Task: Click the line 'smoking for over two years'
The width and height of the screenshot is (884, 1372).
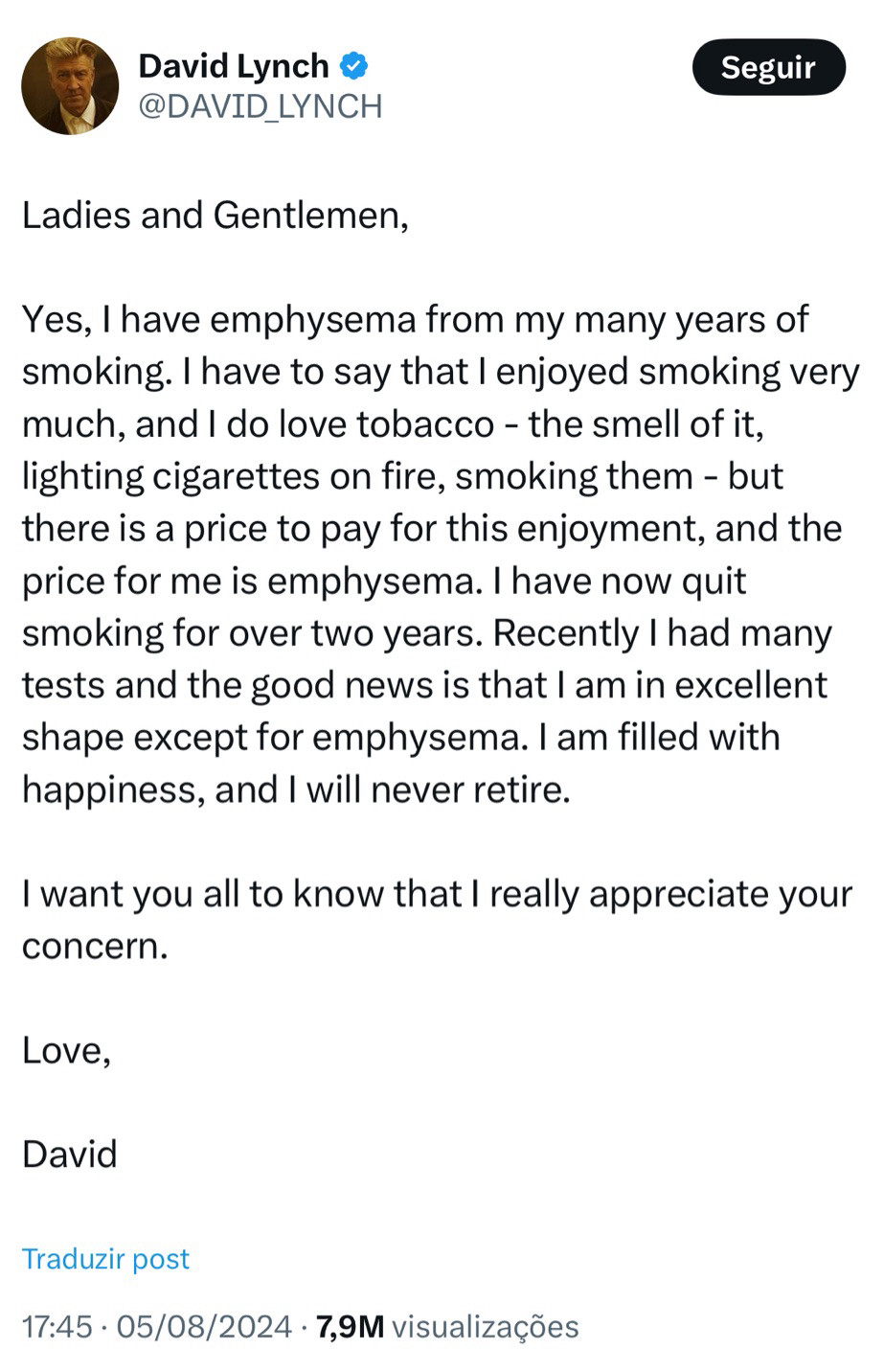Action: 427,633
